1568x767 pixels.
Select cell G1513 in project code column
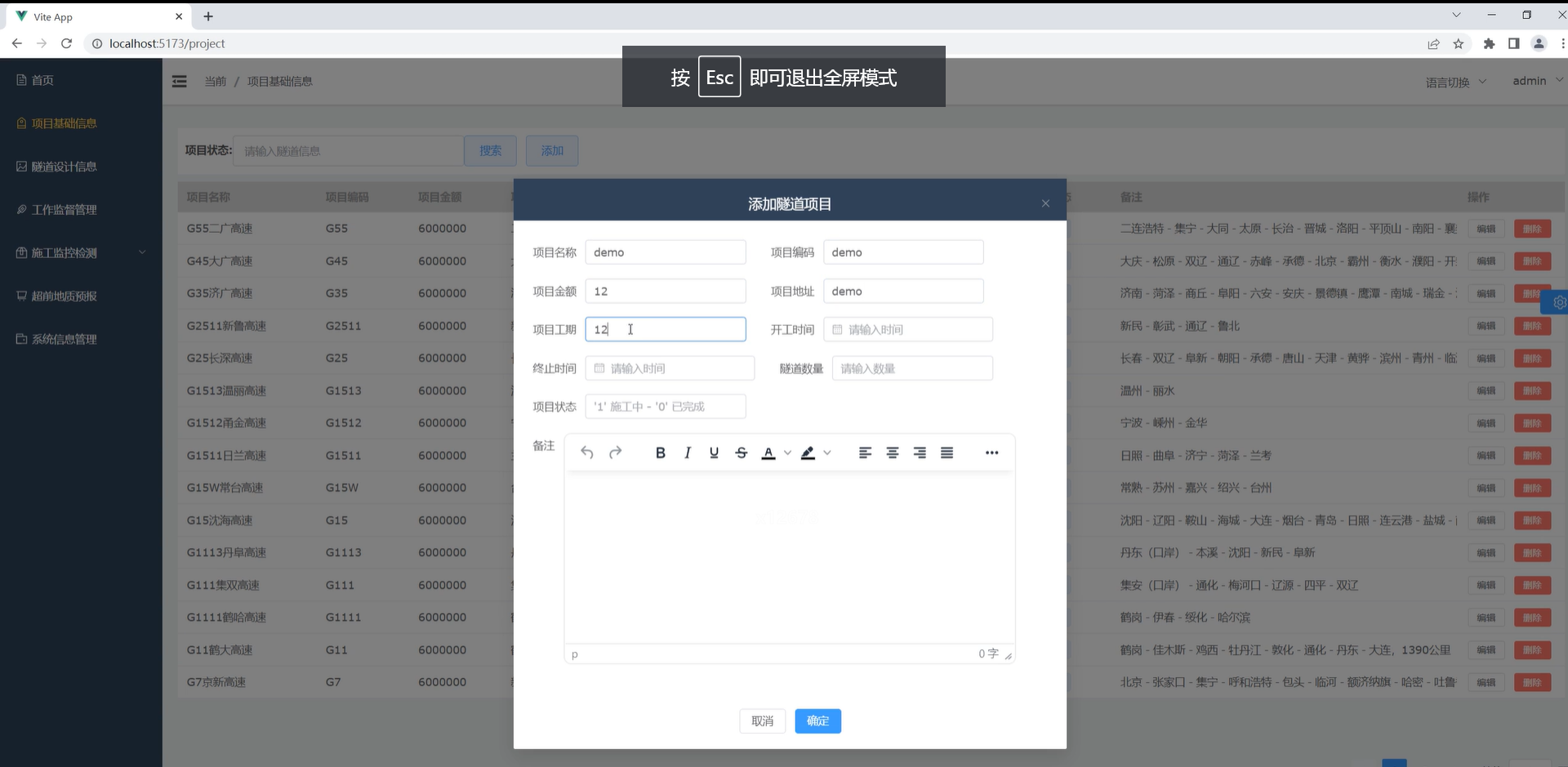[x=343, y=390]
